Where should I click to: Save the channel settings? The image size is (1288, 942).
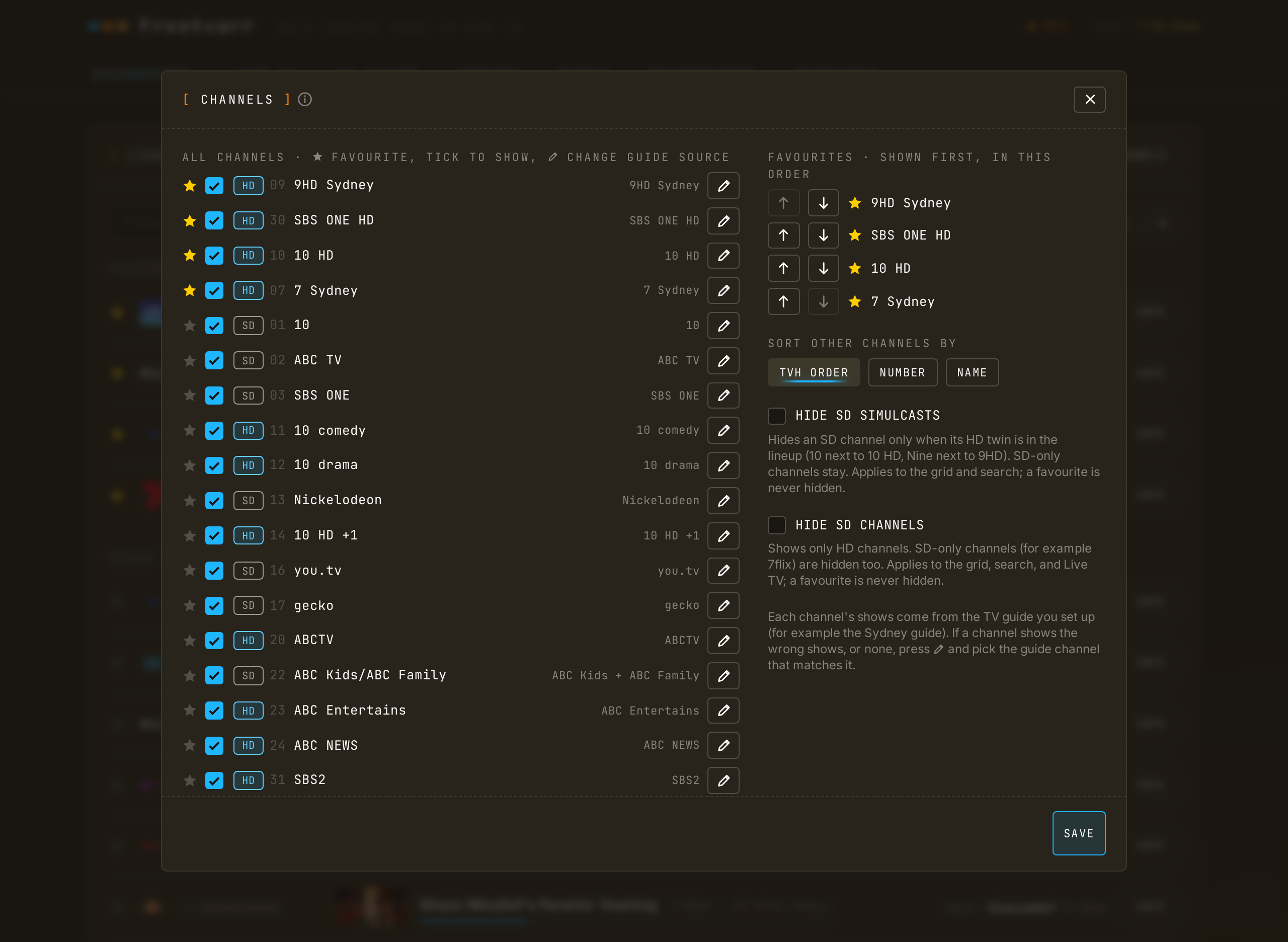point(1079,833)
